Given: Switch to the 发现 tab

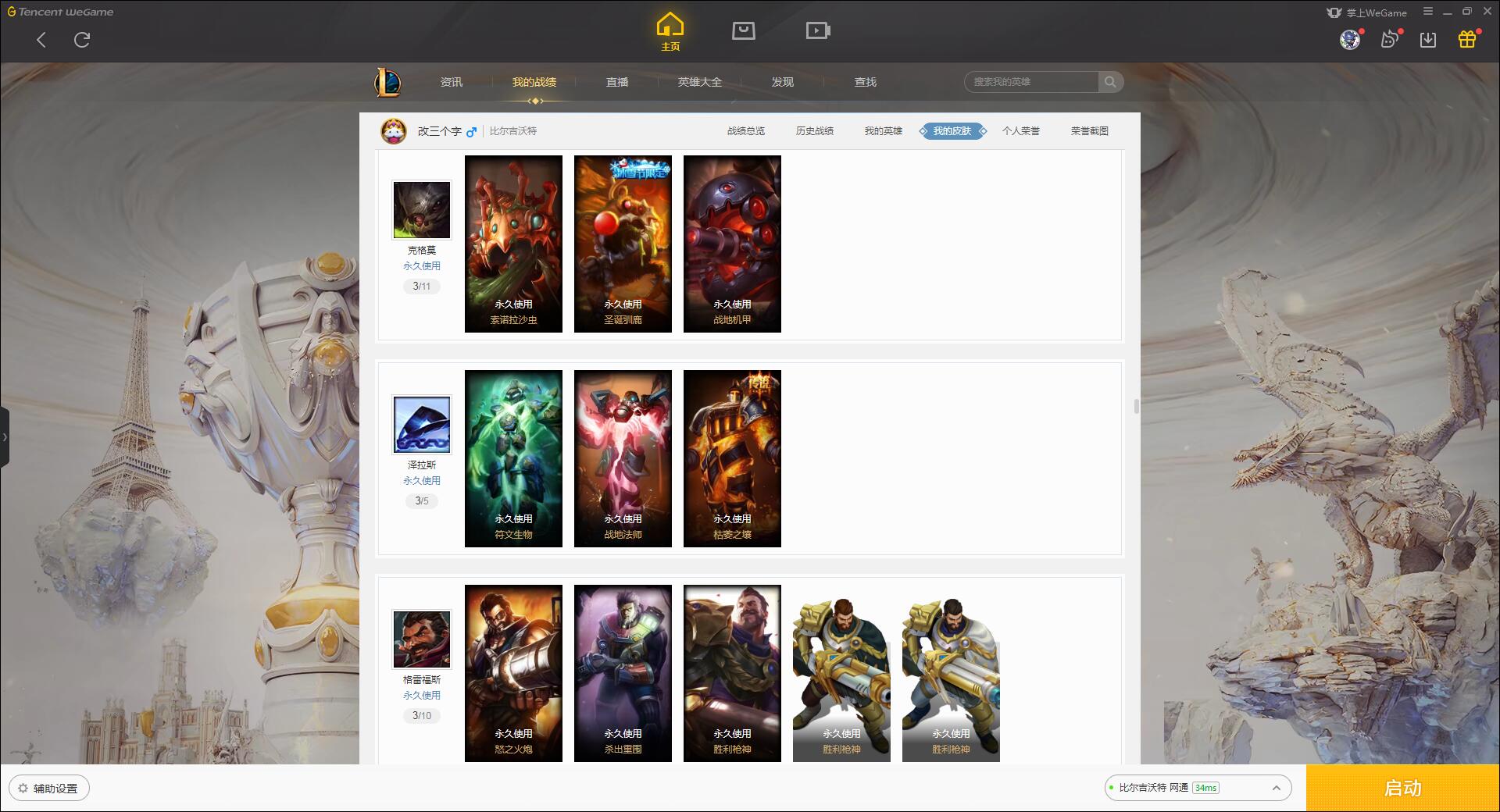Looking at the screenshot, I should pos(783,82).
